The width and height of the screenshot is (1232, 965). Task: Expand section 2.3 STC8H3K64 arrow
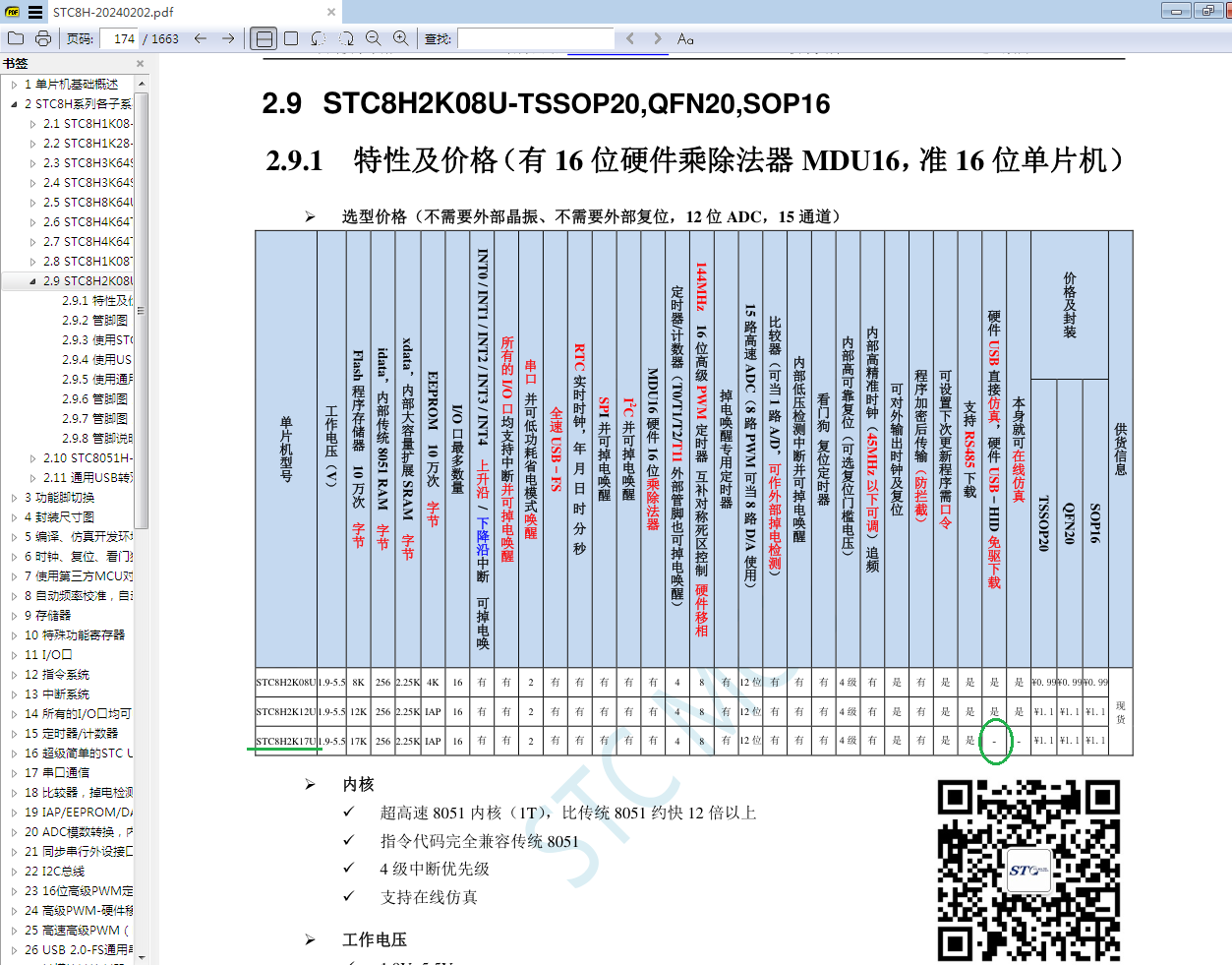pos(32,163)
